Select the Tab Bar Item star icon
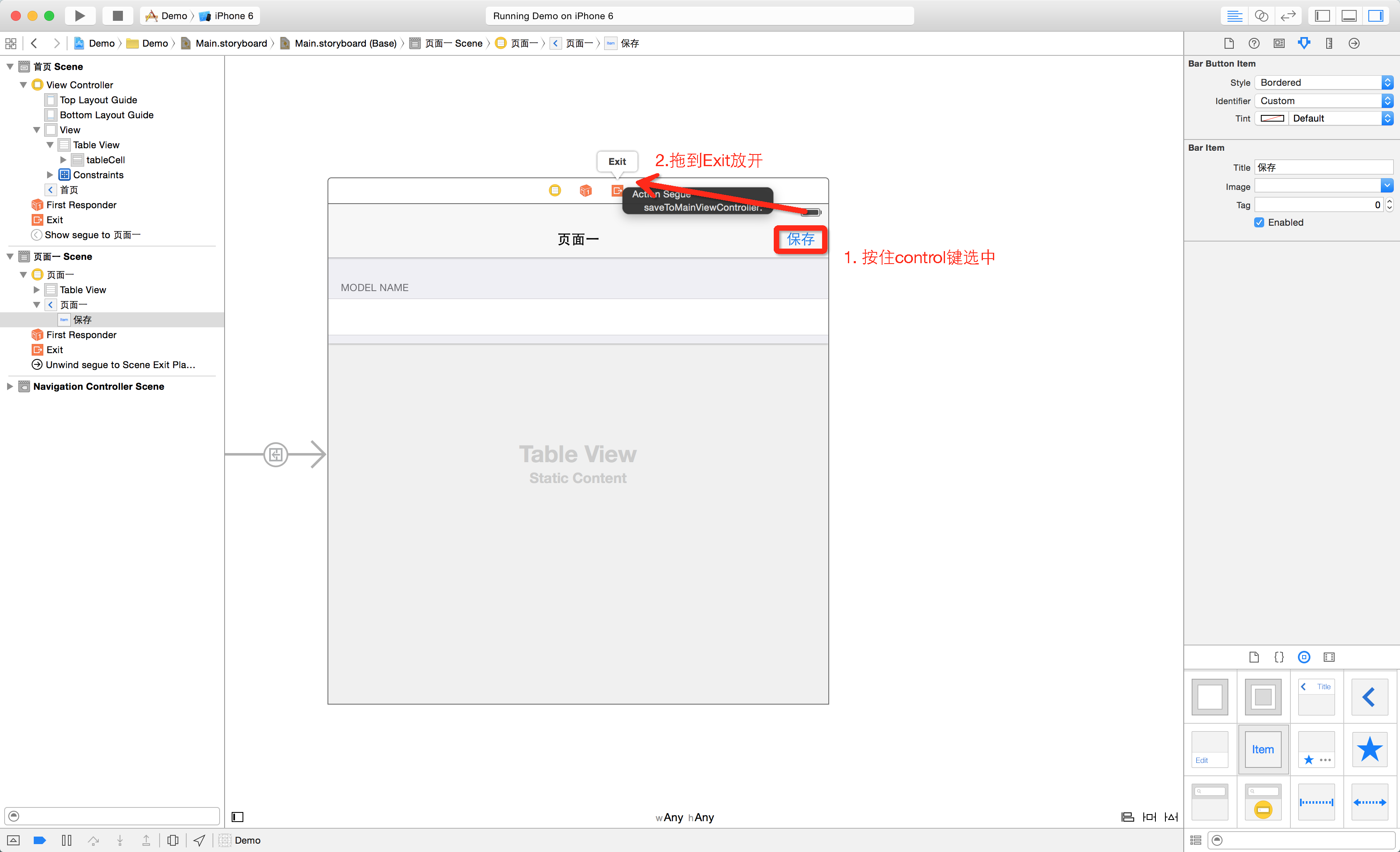Viewport: 1400px width, 852px height. point(1370,749)
